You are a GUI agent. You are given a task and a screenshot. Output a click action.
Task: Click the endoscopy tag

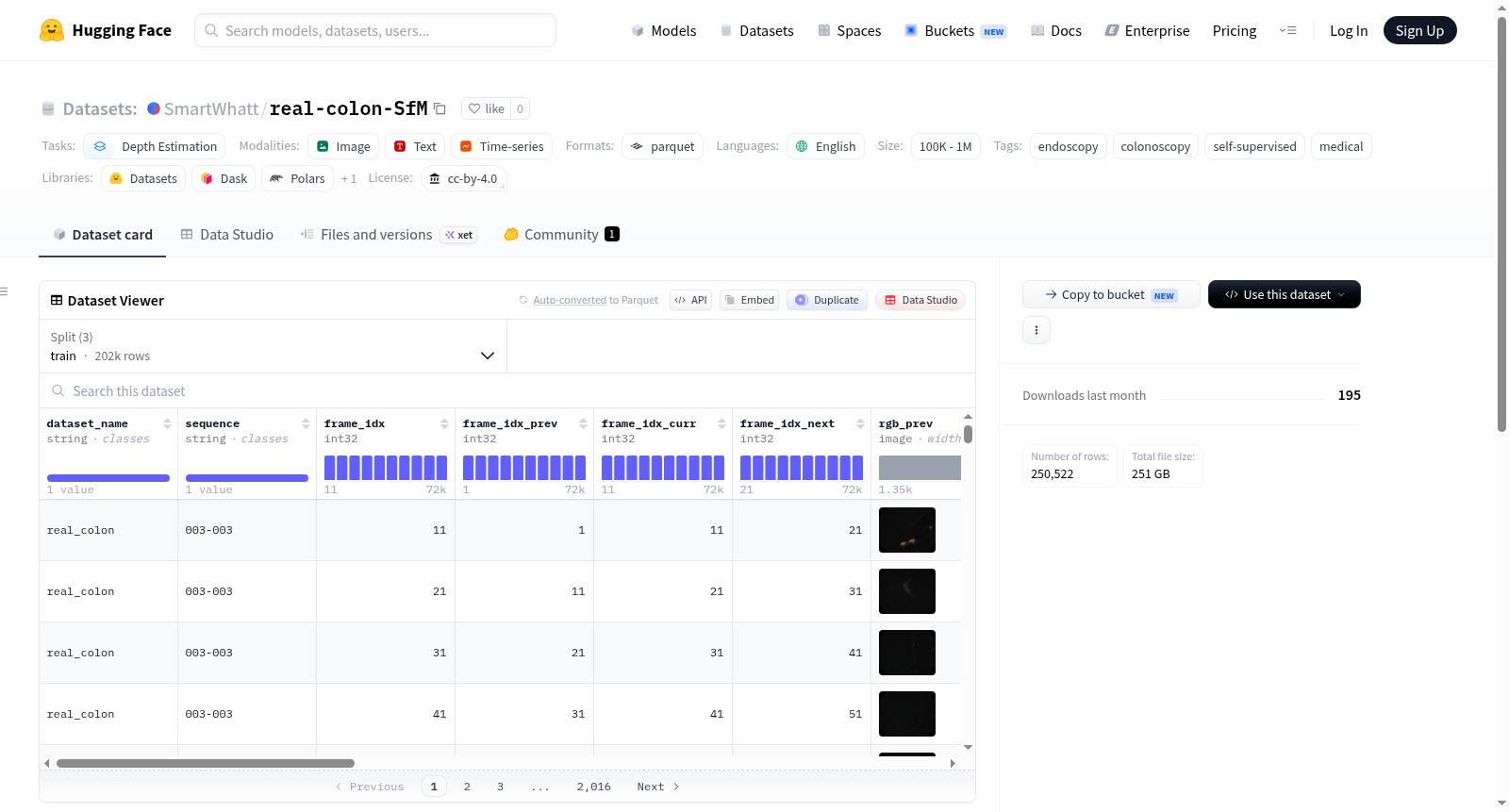coord(1068,146)
